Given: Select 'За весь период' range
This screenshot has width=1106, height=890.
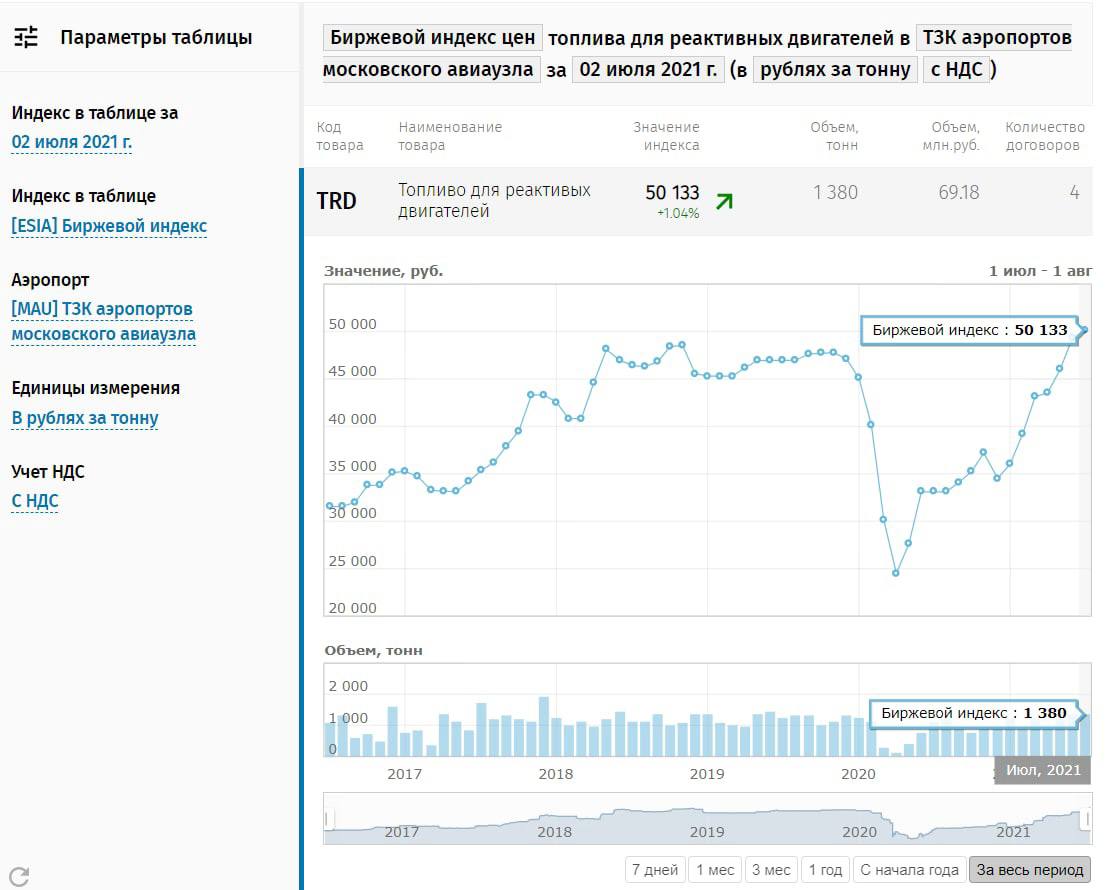Looking at the screenshot, I should click(1030, 870).
